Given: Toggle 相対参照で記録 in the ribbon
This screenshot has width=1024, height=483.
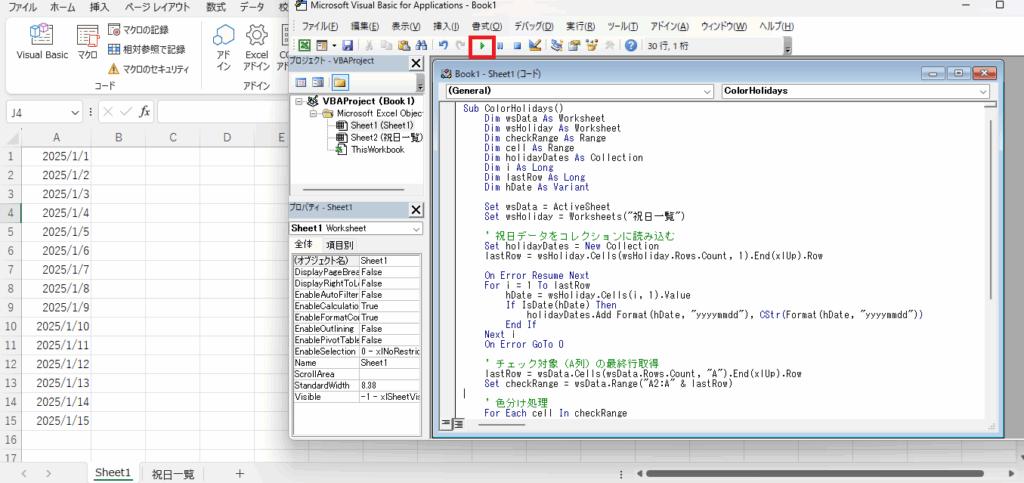Looking at the screenshot, I should (x=146, y=49).
